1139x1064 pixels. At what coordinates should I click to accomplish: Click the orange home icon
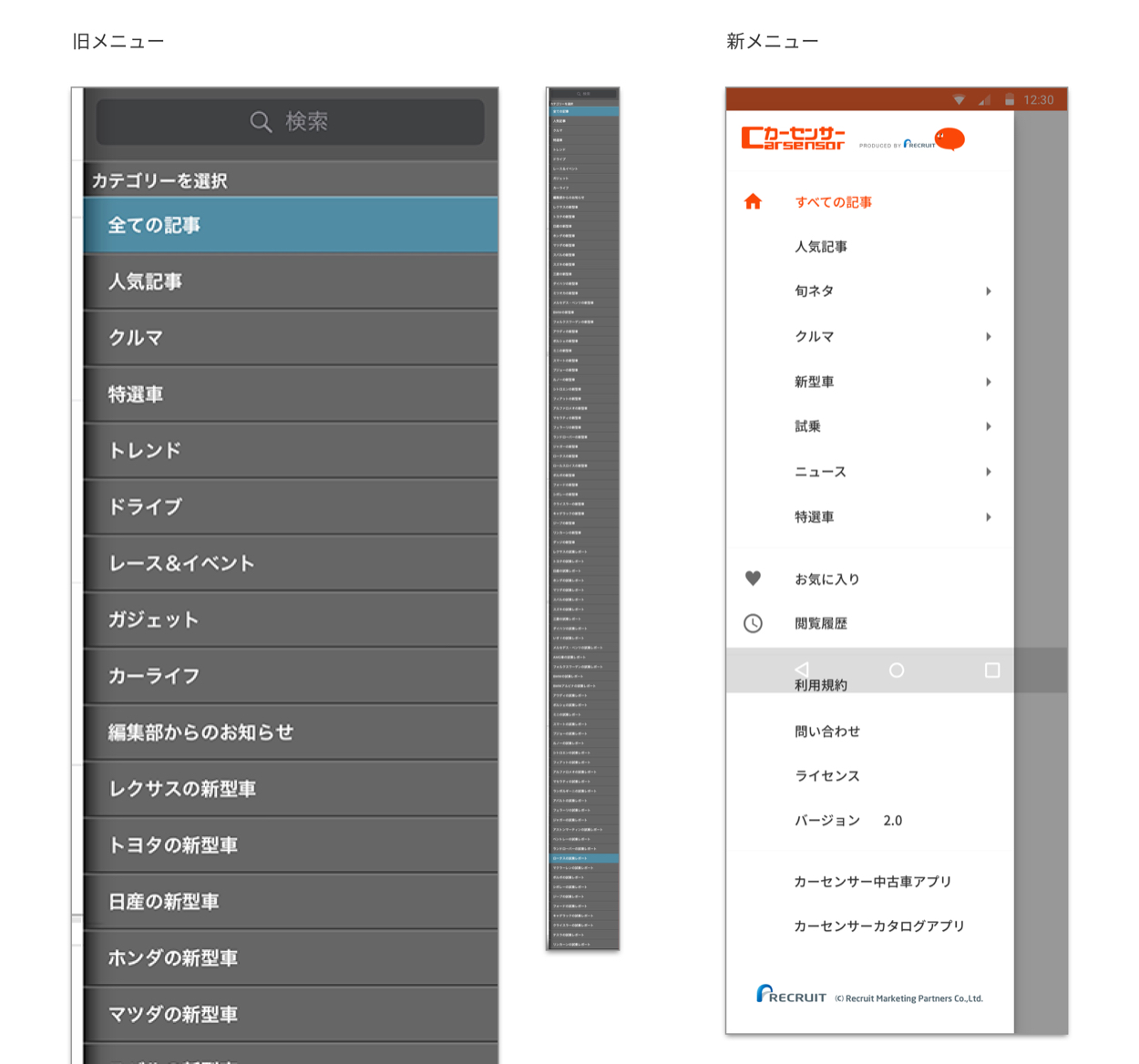point(753,202)
